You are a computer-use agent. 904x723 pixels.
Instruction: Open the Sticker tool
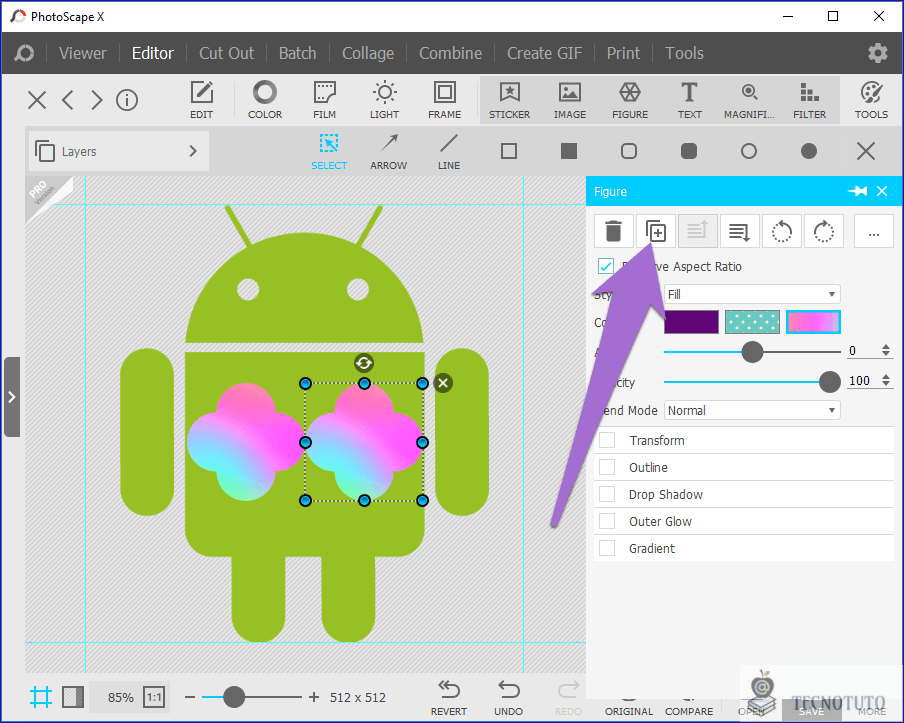coord(510,100)
